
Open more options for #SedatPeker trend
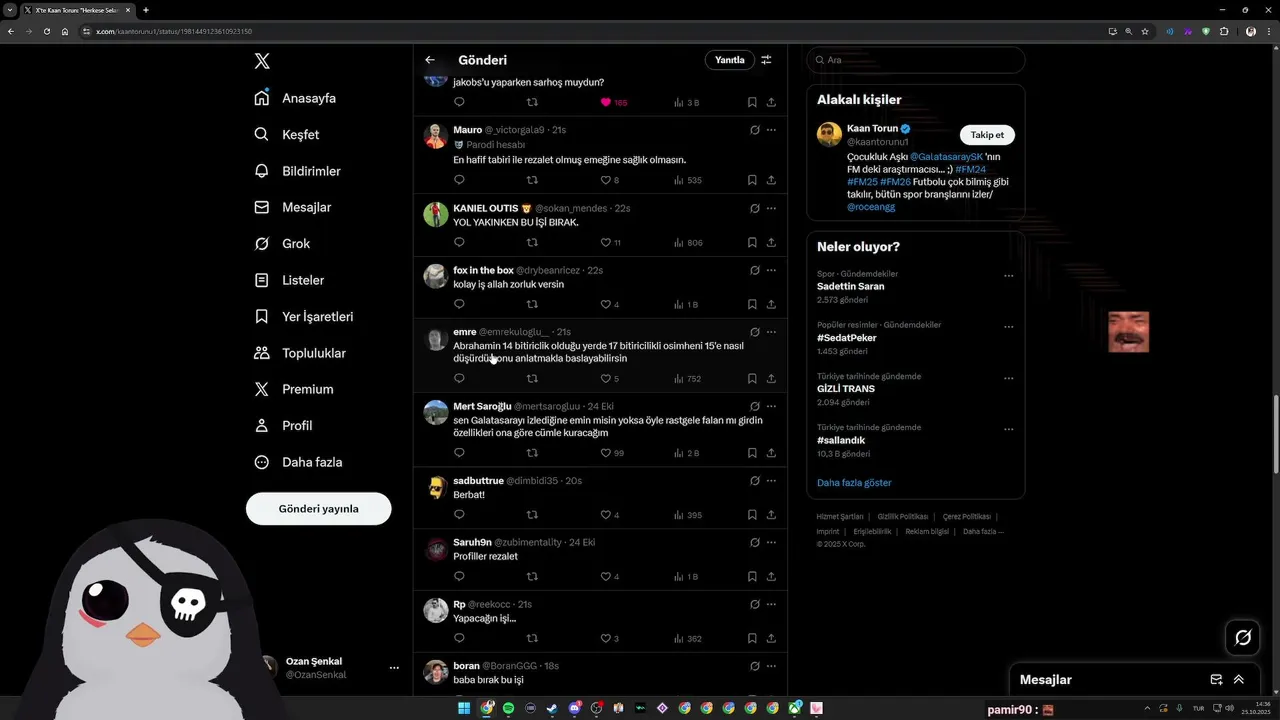pos(1008,327)
